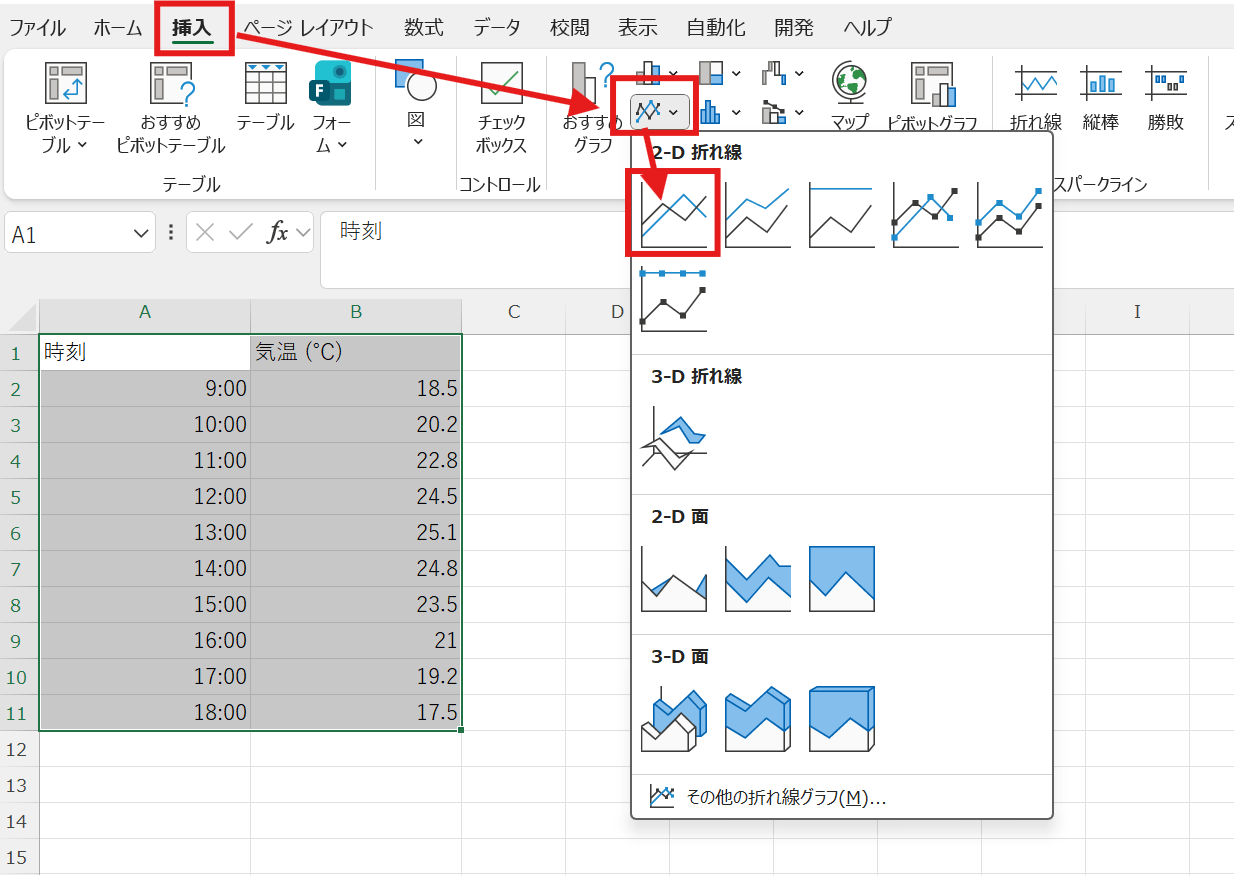Insert a Table from the ribbon

[265, 99]
